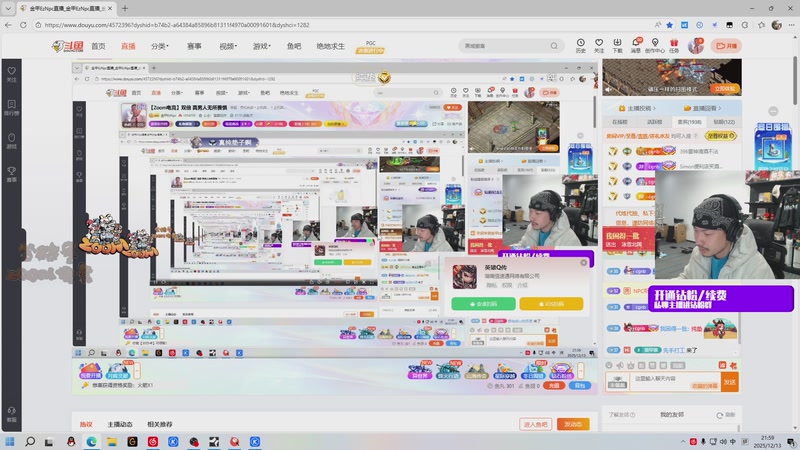
Task: Click the 我要开播 activity icon
Action: pos(90,371)
